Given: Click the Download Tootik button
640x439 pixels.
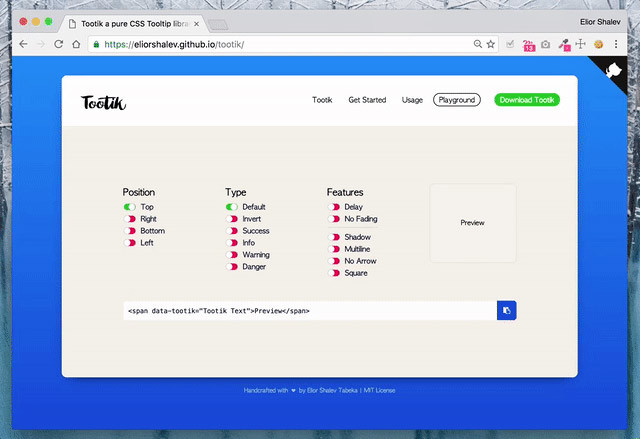Looking at the screenshot, I should coord(527,100).
